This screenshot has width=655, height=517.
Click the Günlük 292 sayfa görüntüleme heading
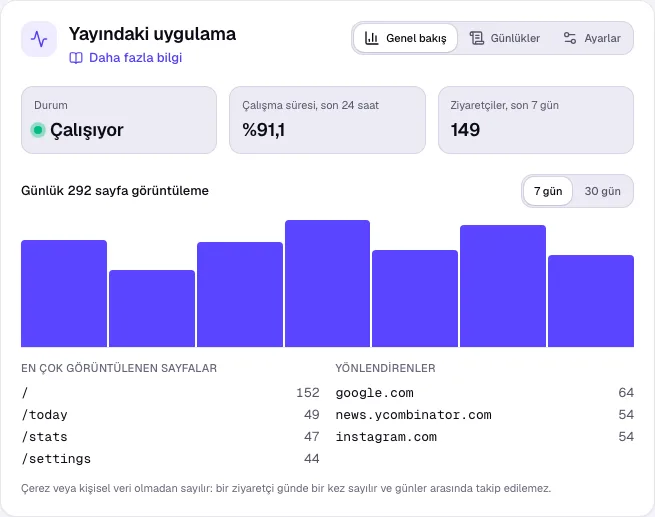tap(115, 191)
